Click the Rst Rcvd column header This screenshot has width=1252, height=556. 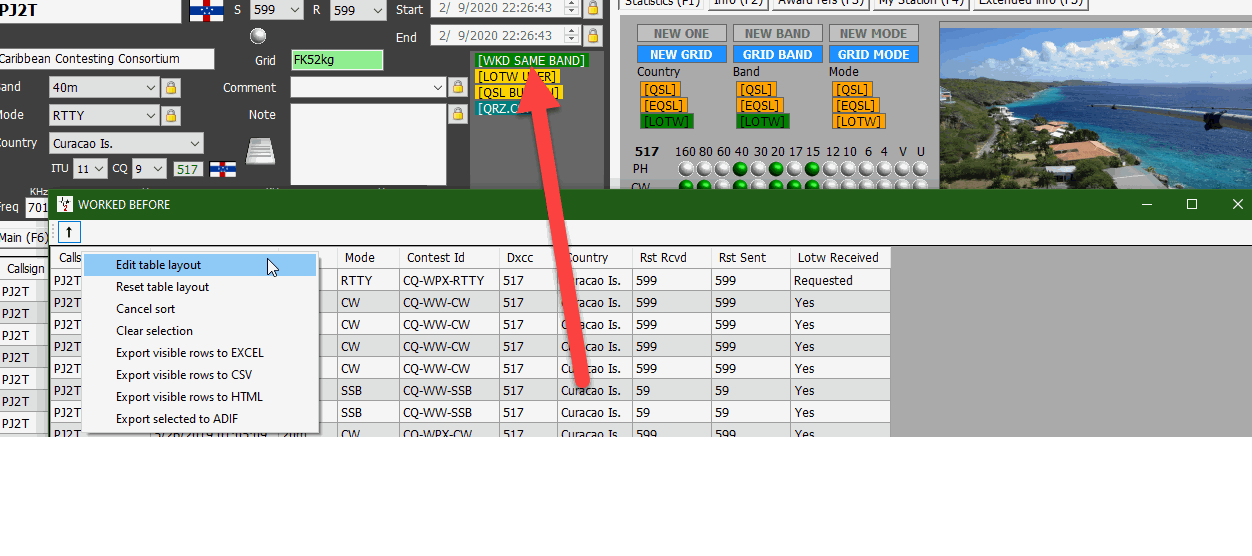click(672, 257)
